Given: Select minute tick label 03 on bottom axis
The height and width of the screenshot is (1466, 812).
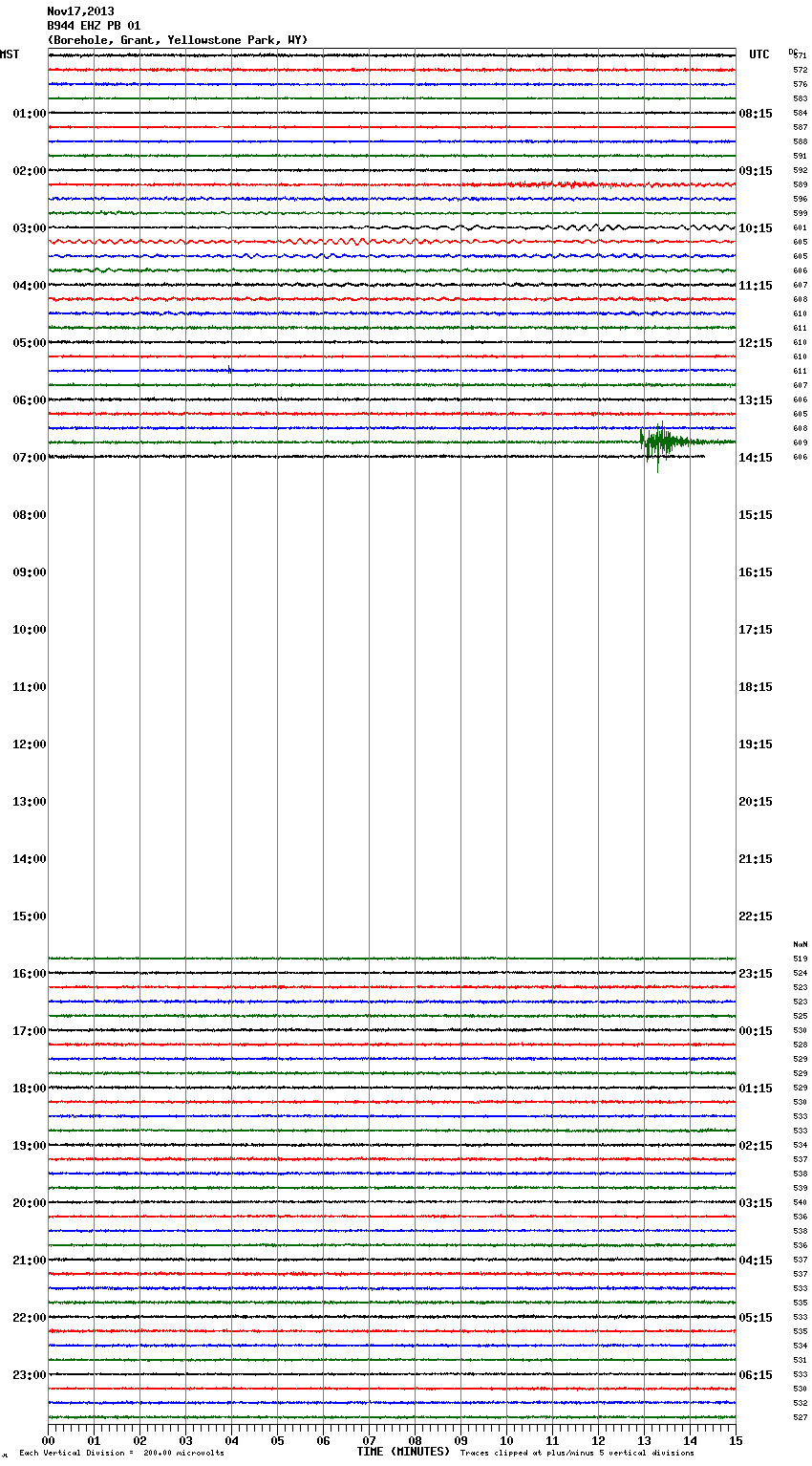Looking at the screenshot, I should [x=185, y=1440].
